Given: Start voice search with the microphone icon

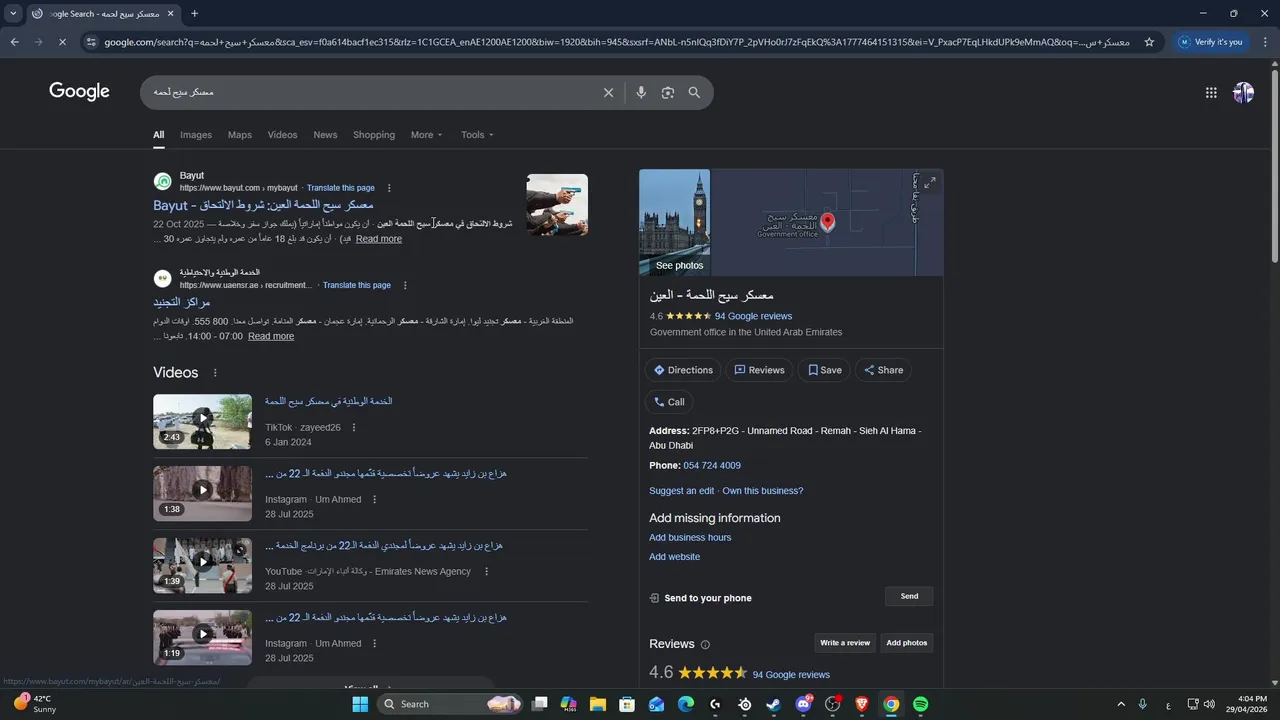Looking at the screenshot, I should [641, 92].
